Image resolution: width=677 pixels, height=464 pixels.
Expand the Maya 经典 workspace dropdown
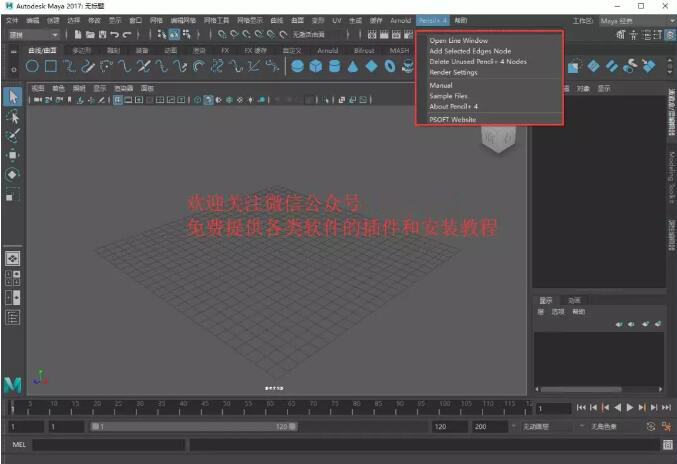627,20
